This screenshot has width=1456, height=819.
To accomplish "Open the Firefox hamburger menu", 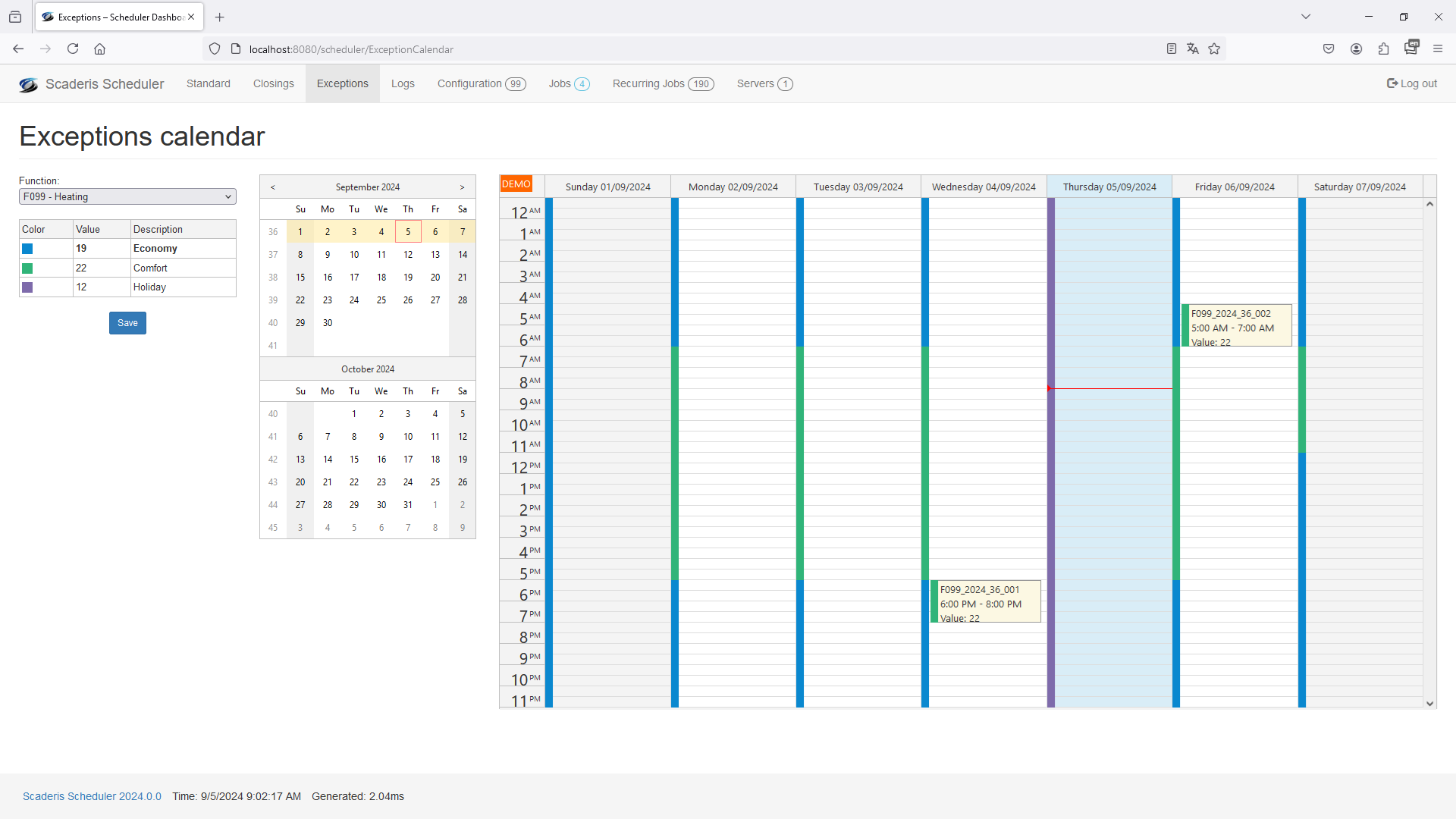I will tap(1438, 49).
